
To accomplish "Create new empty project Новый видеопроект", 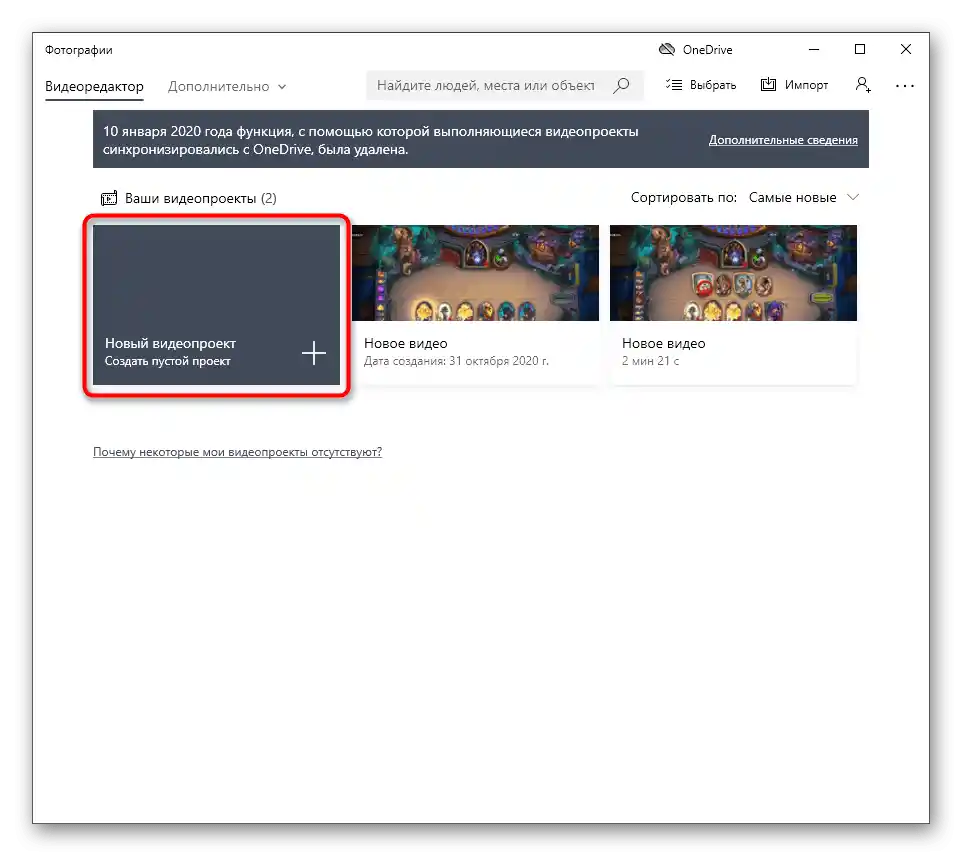I will coord(216,305).
